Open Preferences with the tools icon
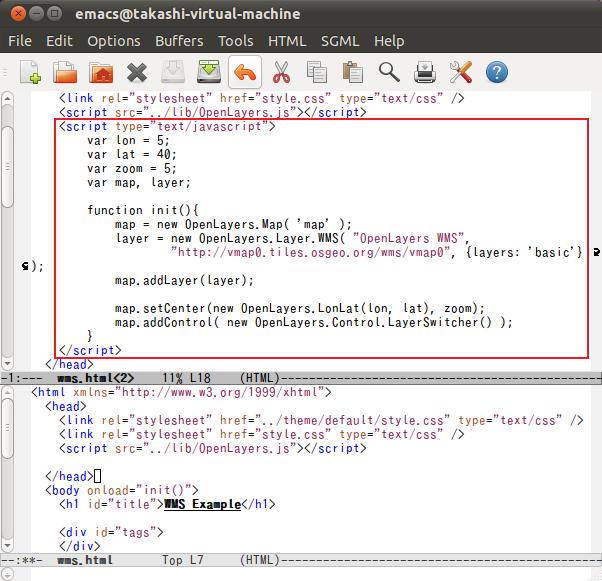The image size is (602, 581). (461, 72)
